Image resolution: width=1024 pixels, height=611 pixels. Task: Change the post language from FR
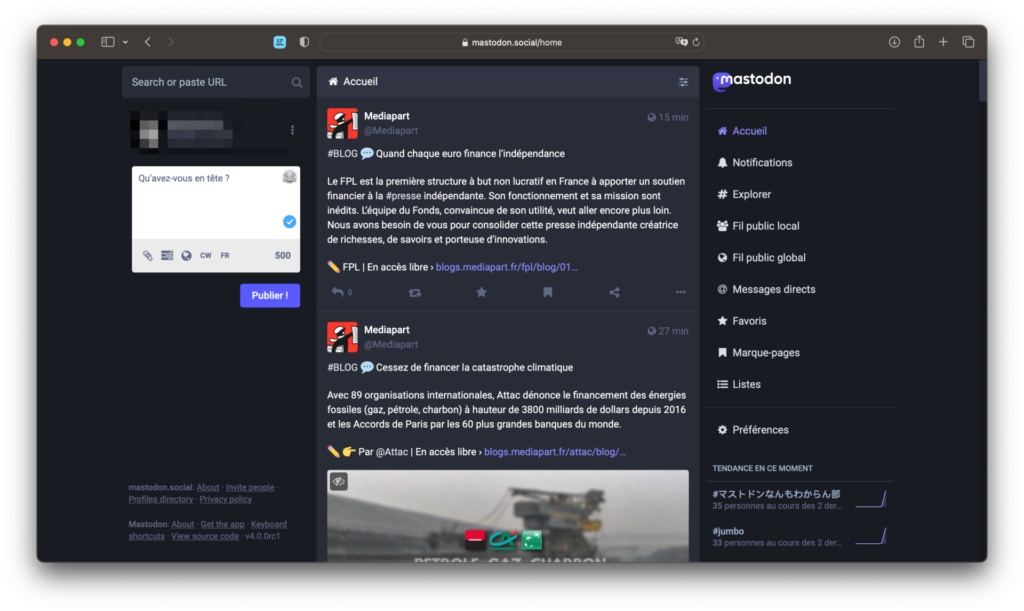[225, 255]
